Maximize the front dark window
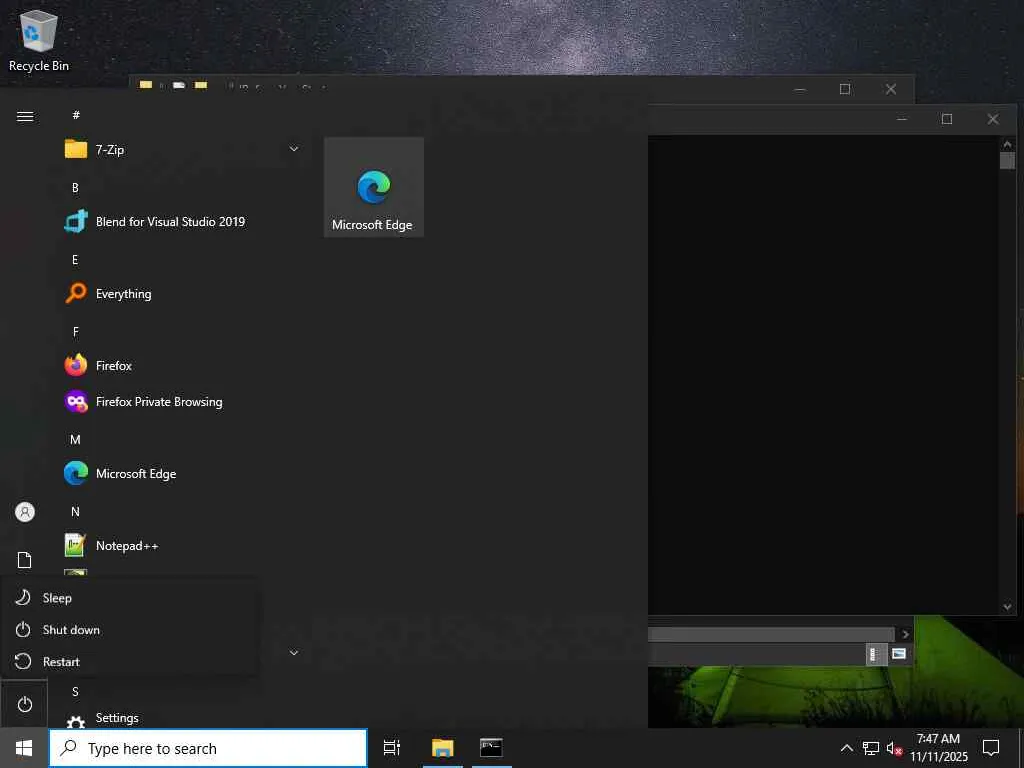Image resolution: width=1024 pixels, height=768 pixels. (947, 119)
